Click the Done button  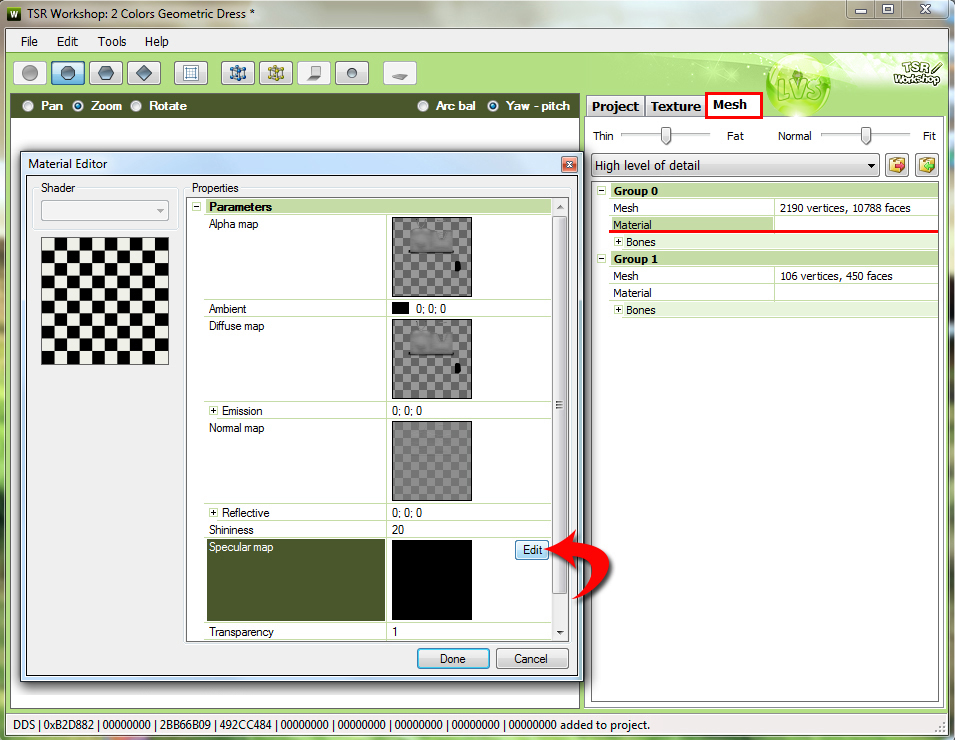click(x=453, y=658)
